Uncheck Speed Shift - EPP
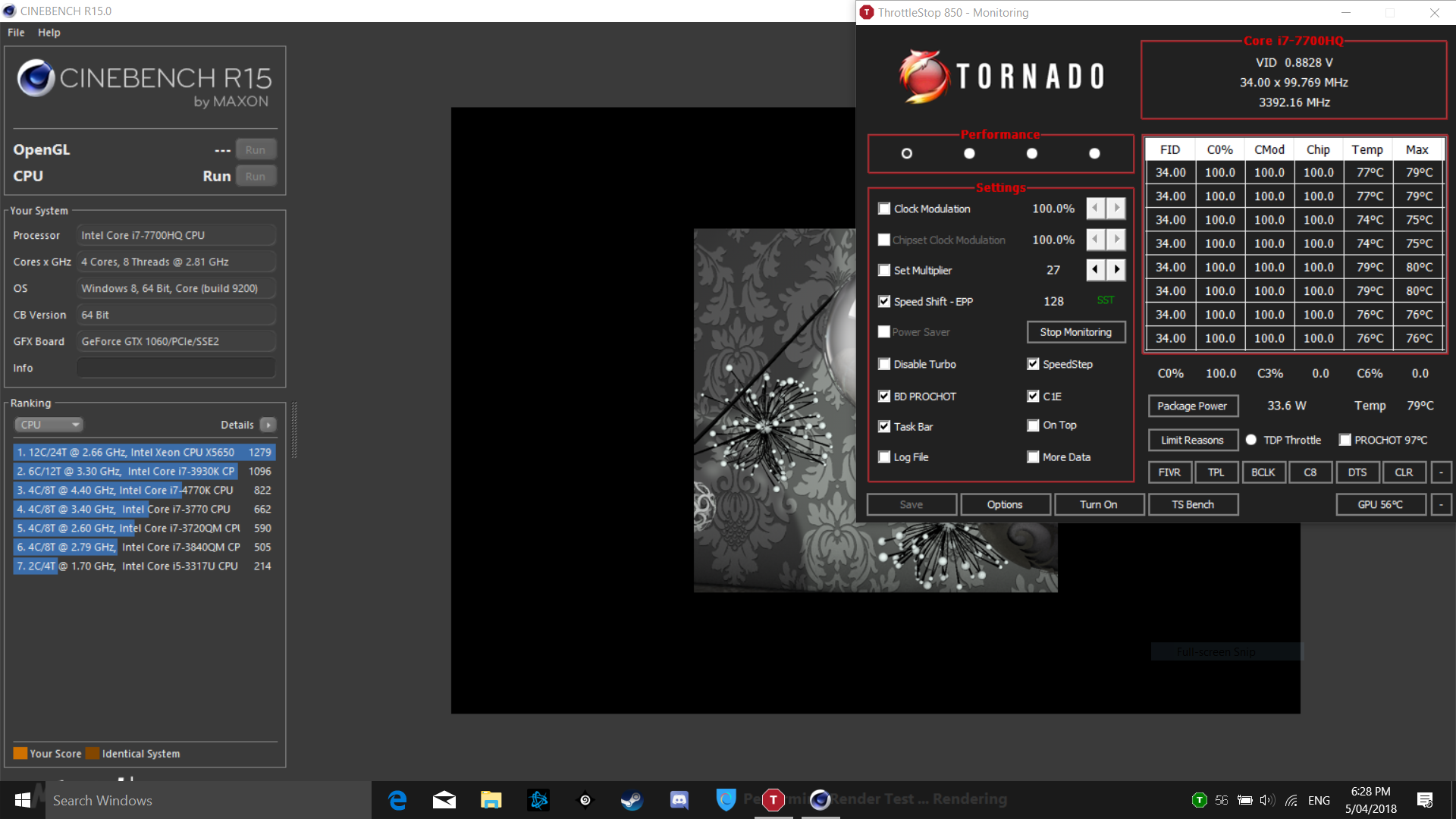Viewport: 1456px width, 819px height. [884, 301]
